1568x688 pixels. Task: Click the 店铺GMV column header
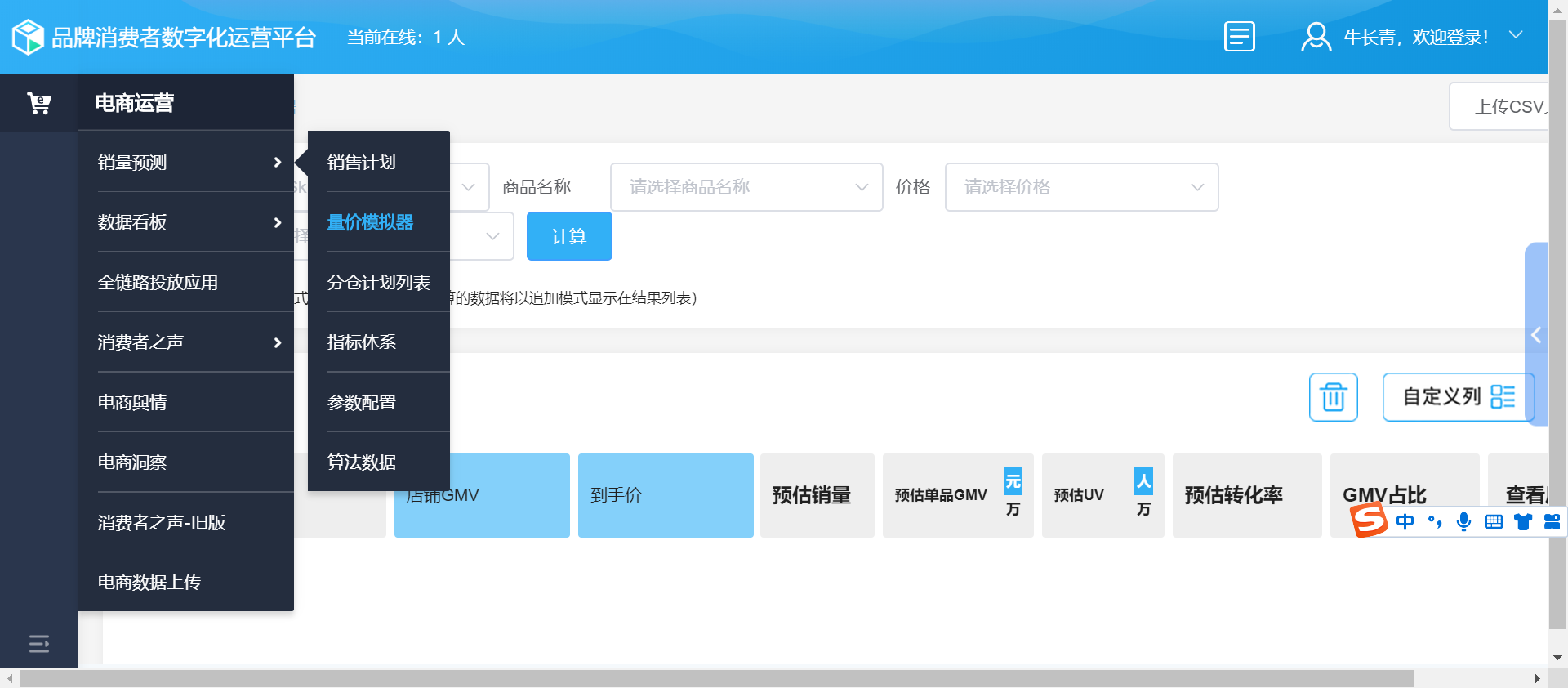[482, 495]
